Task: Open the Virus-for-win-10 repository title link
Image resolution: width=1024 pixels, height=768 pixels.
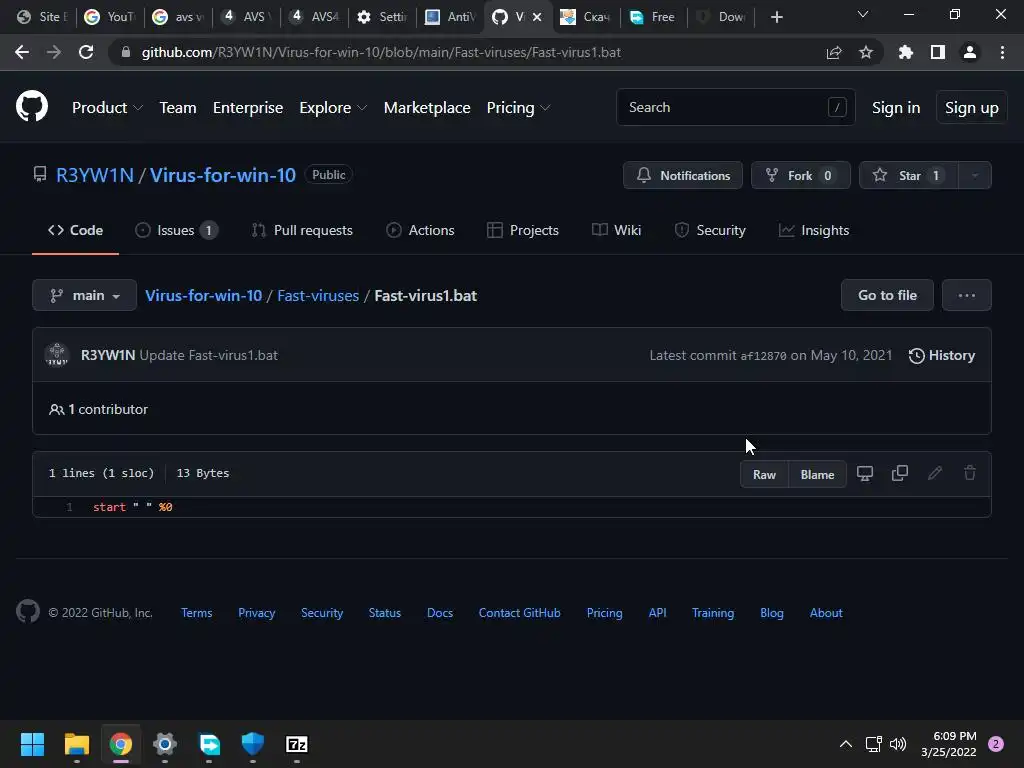Action: click(x=223, y=175)
